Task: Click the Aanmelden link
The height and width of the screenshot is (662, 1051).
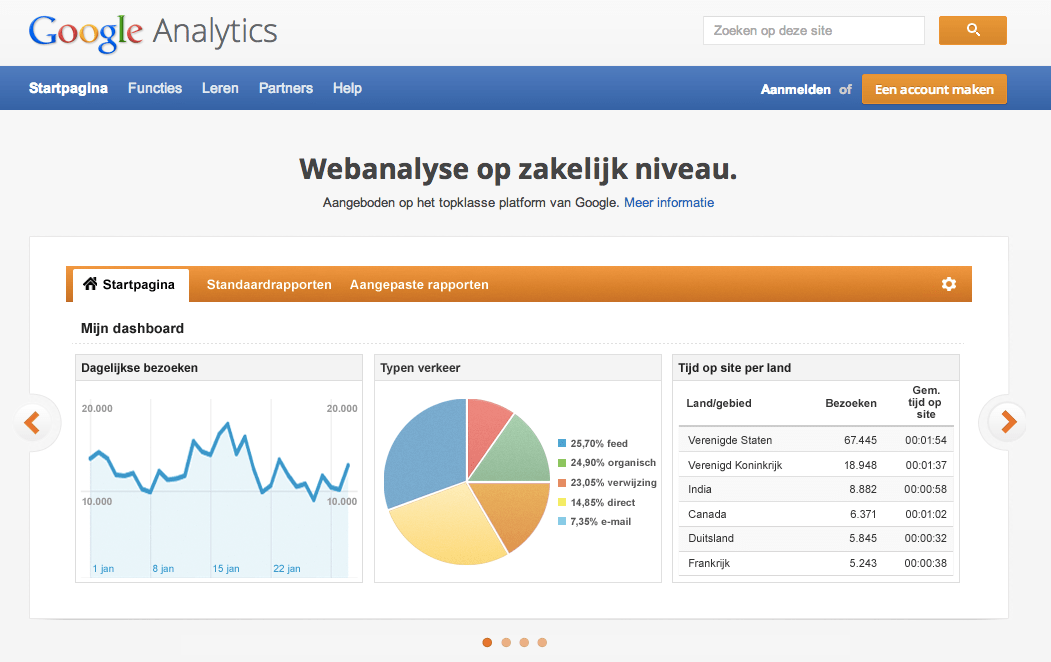Action: coord(796,90)
